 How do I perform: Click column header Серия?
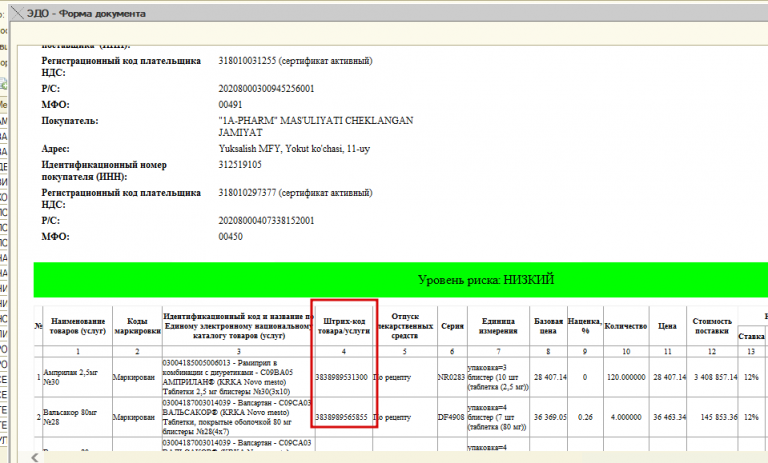(x=452, y=326)
